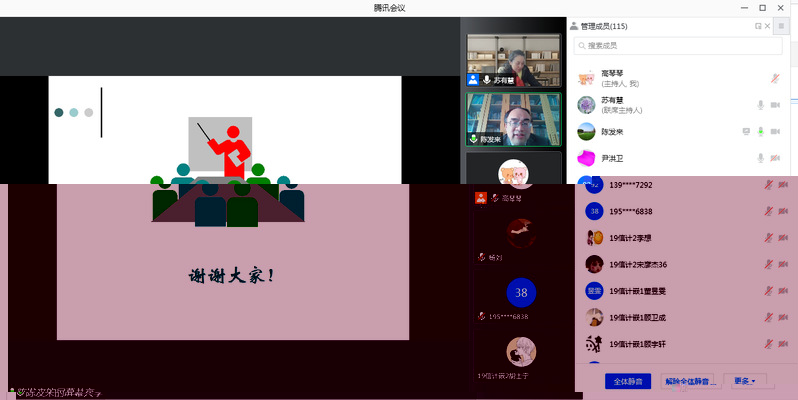The image size is (798, 400).
Task: Click muted mic icon for 19值计2李想
Action: (769, 238)
